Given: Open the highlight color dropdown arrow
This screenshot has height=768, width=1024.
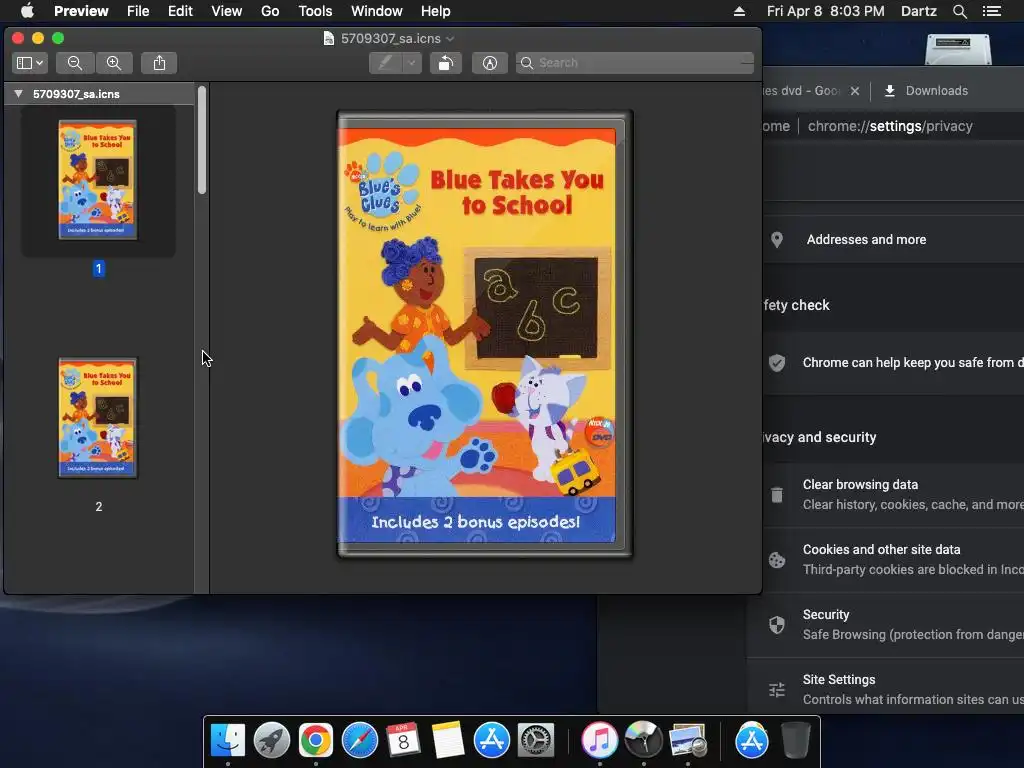Looking at the screenshot, I should (x=412, y=63).
